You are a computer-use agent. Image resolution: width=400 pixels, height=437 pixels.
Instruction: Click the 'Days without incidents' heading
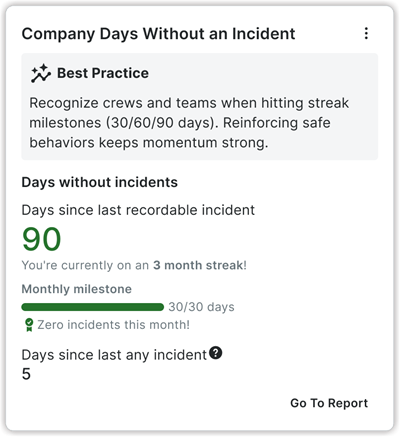99,182
